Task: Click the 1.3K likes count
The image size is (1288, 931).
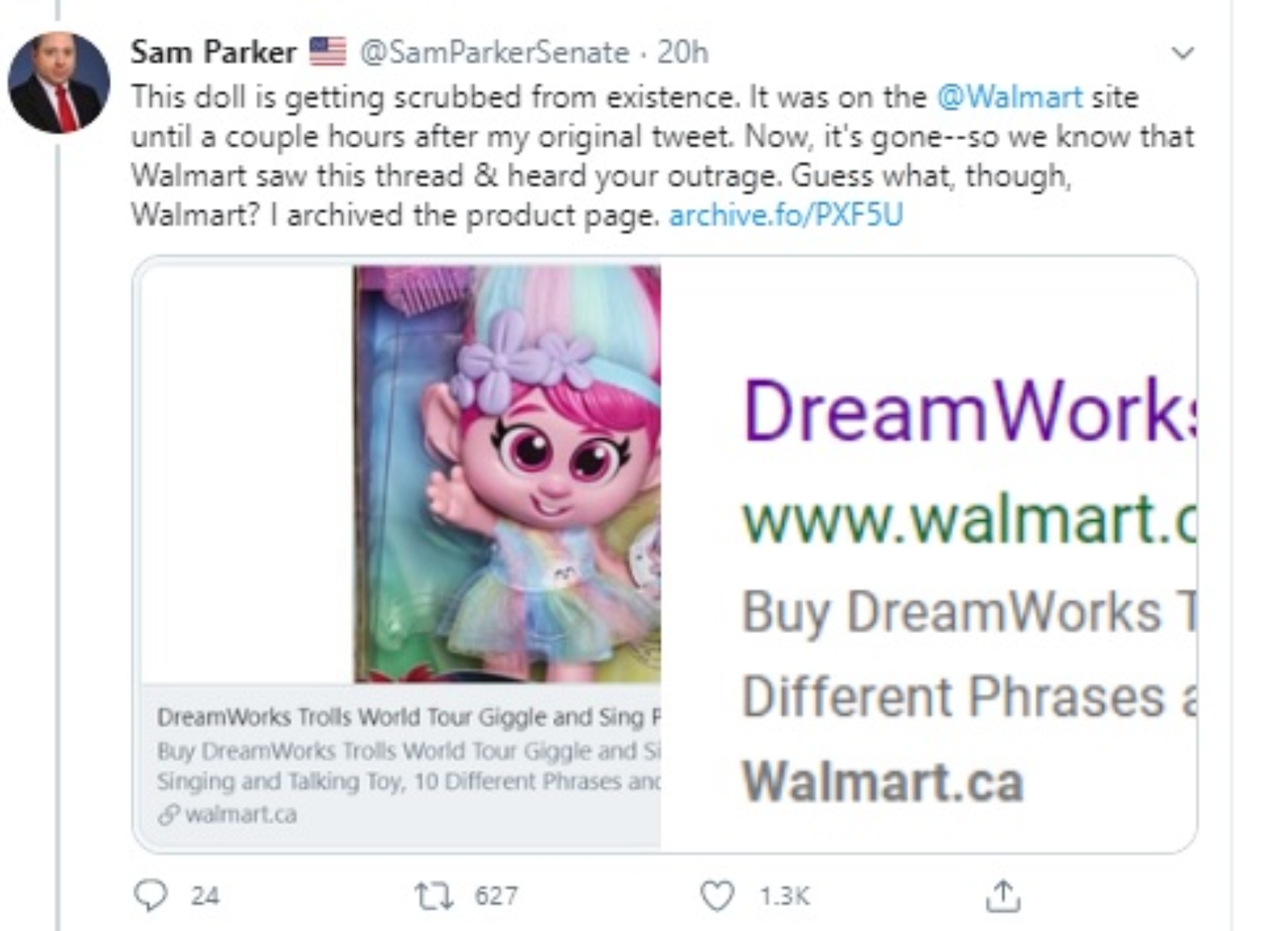Action: click(x=784, y=896)
